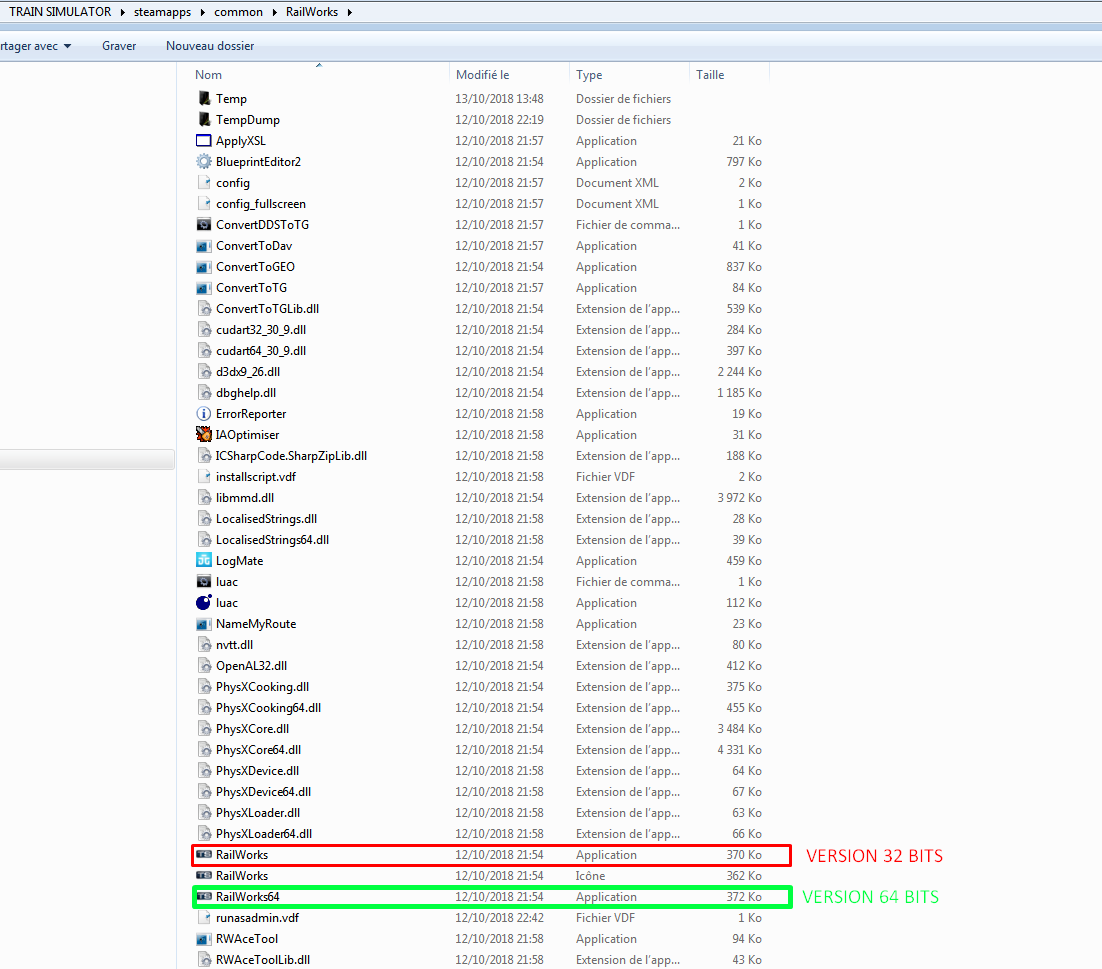Select the LocalisedStrings.dll file name
This screenshot has height=969, width=1102.
pos(266,519)
